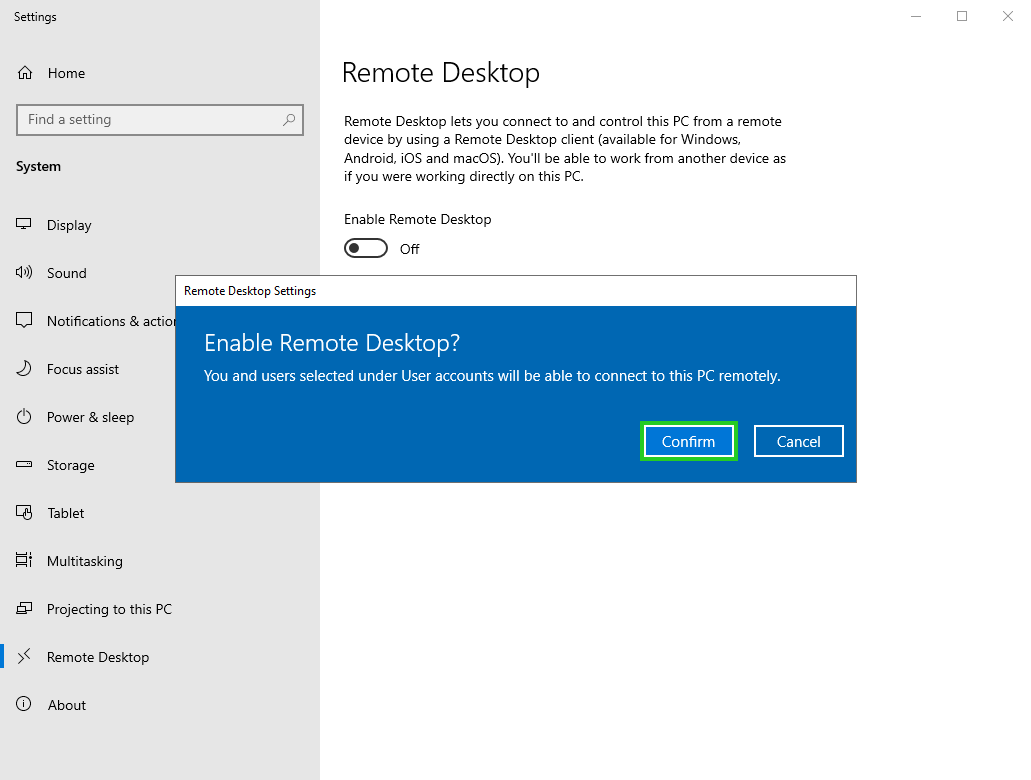Click the magnifier icon in search box
This screenshot has height=780, width=1031.
click(289, 120)
